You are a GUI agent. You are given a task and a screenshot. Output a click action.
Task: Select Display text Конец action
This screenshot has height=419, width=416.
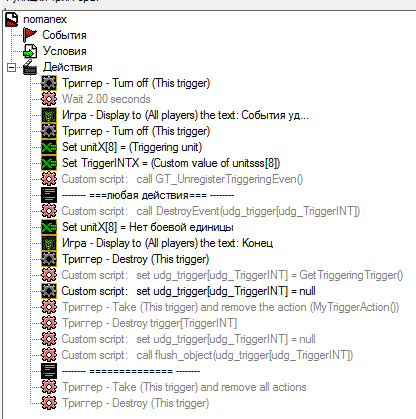pos(167,243)
